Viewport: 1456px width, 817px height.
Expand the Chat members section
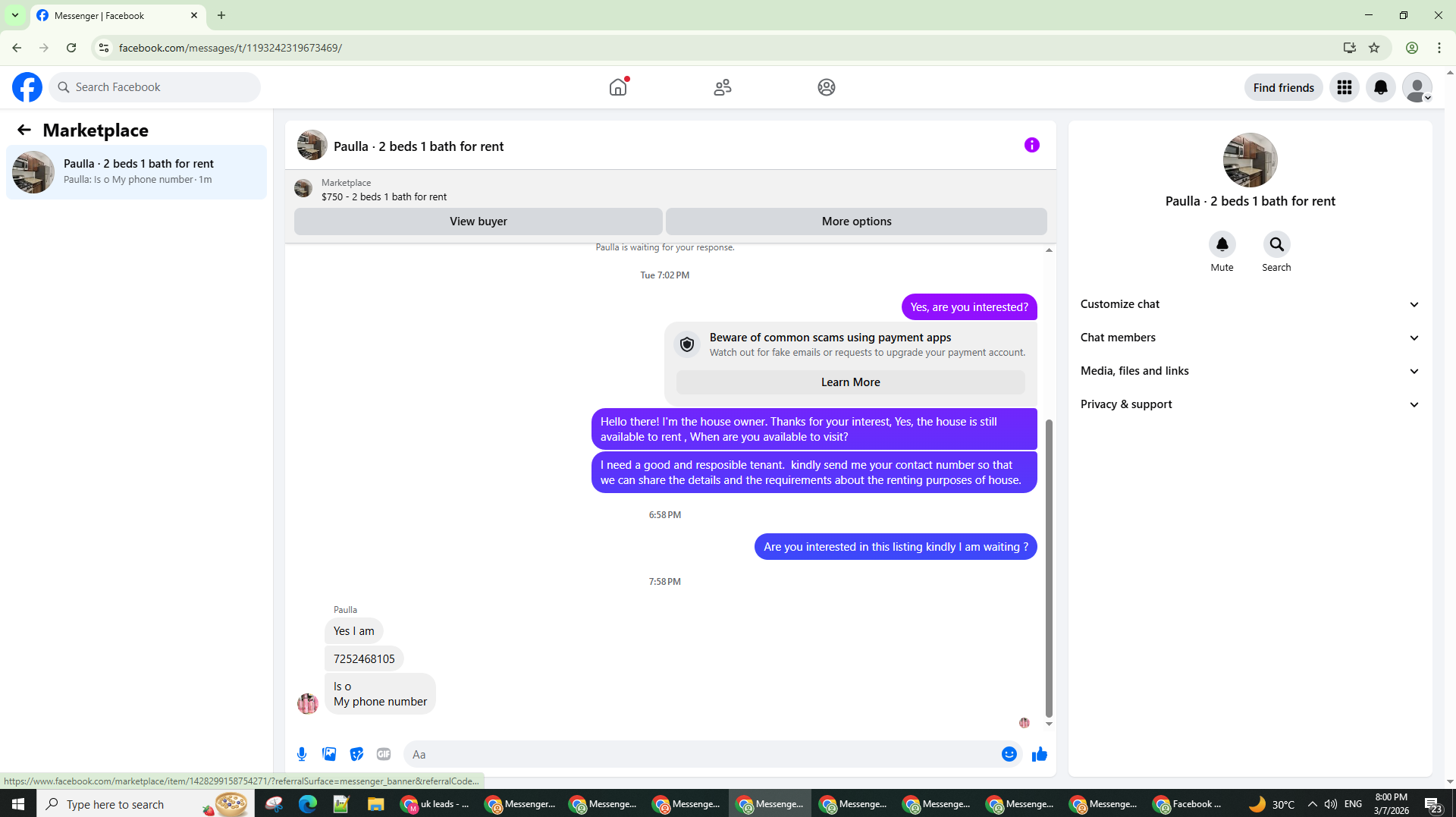pos(1250,338)
